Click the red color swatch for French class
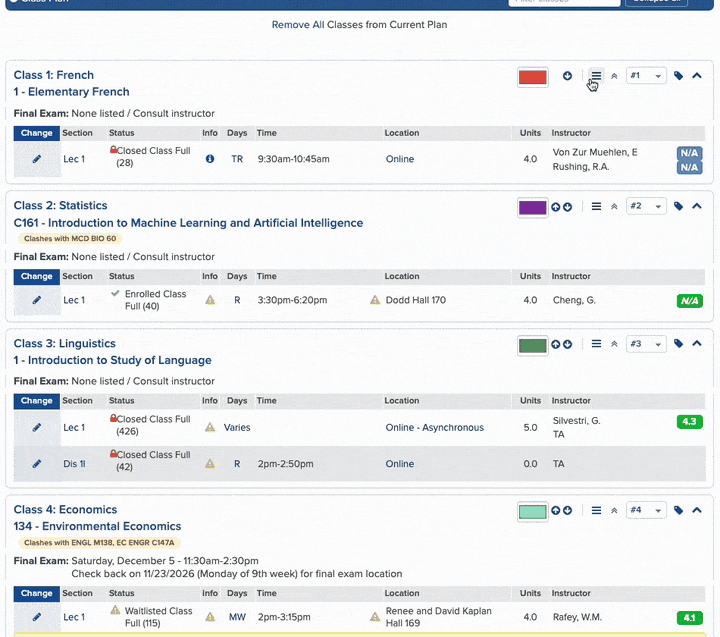 (x=532, y=77)
